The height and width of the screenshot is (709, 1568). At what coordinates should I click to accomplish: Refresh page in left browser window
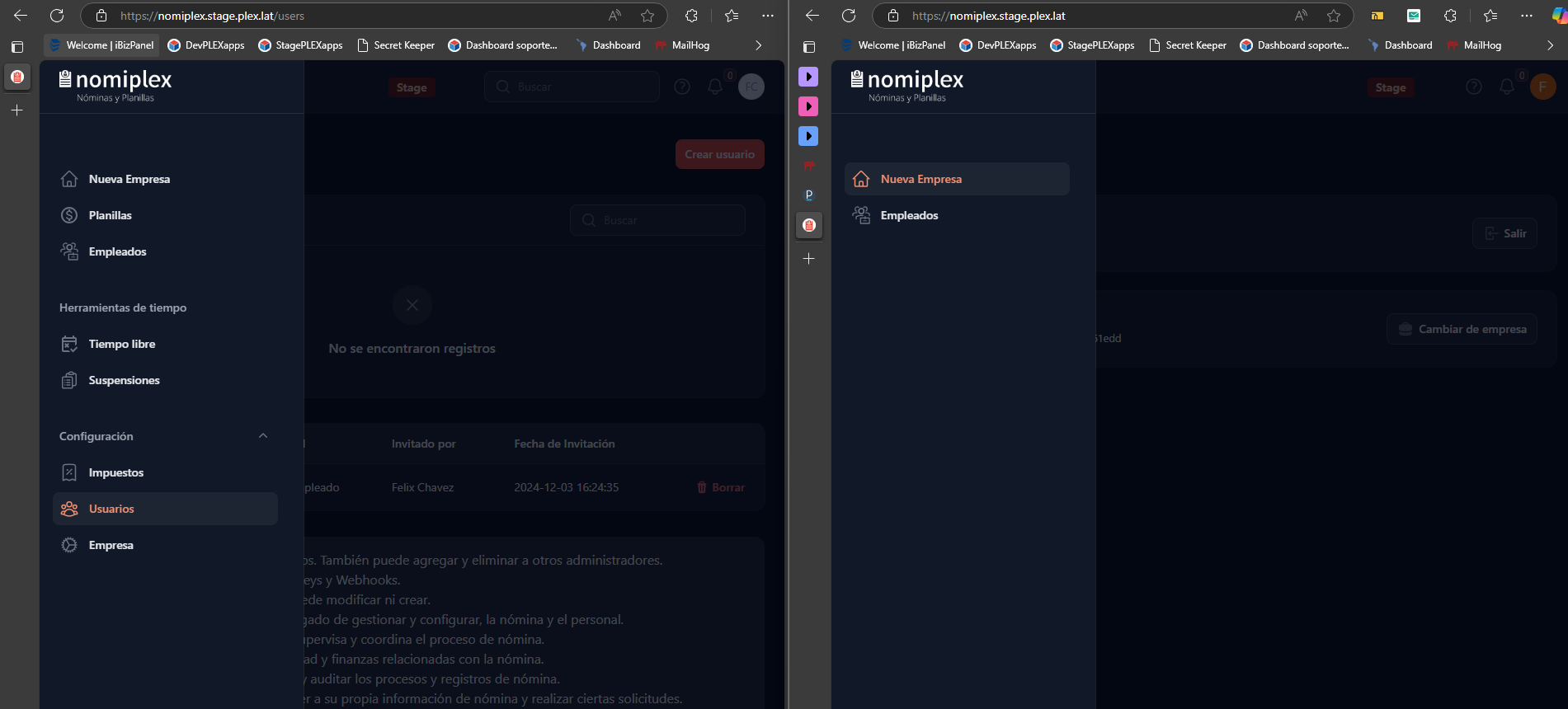(57, 16)
